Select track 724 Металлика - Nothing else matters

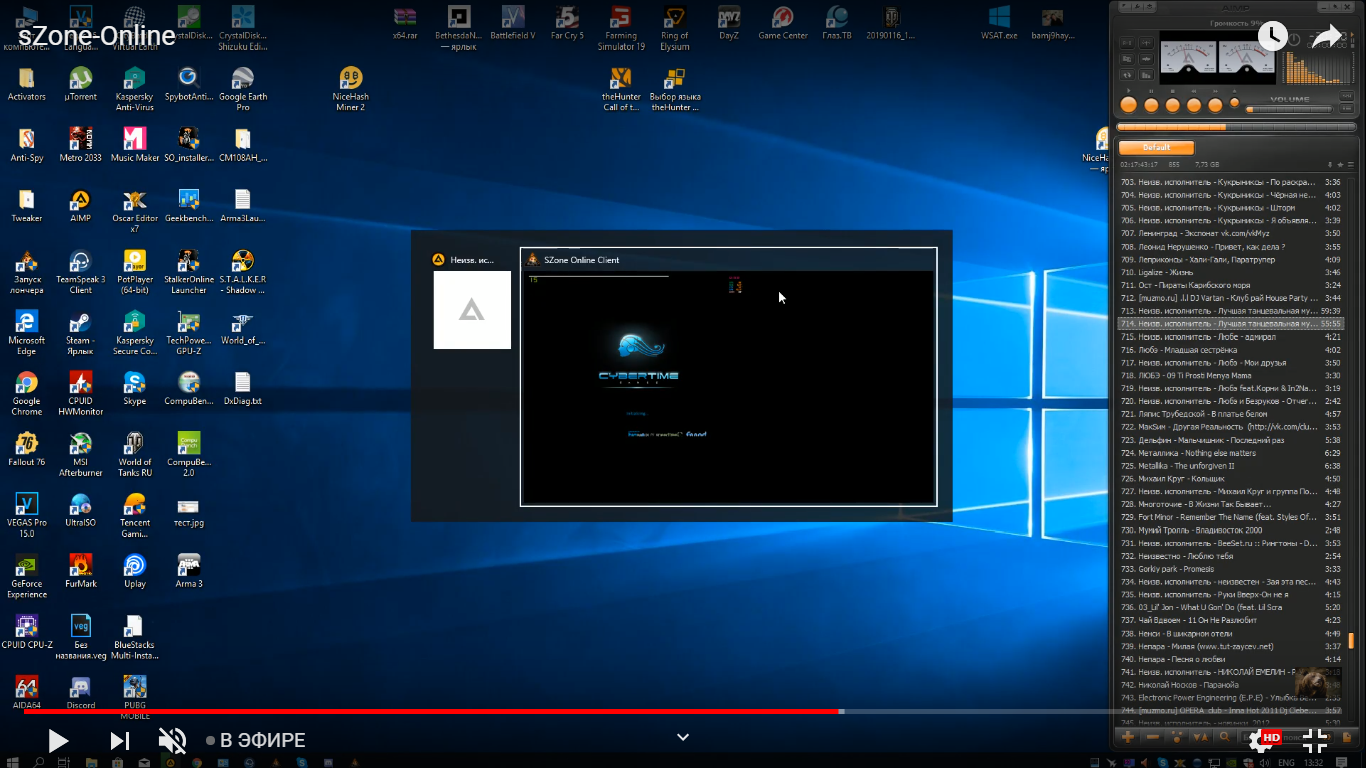coord(1230,453)
